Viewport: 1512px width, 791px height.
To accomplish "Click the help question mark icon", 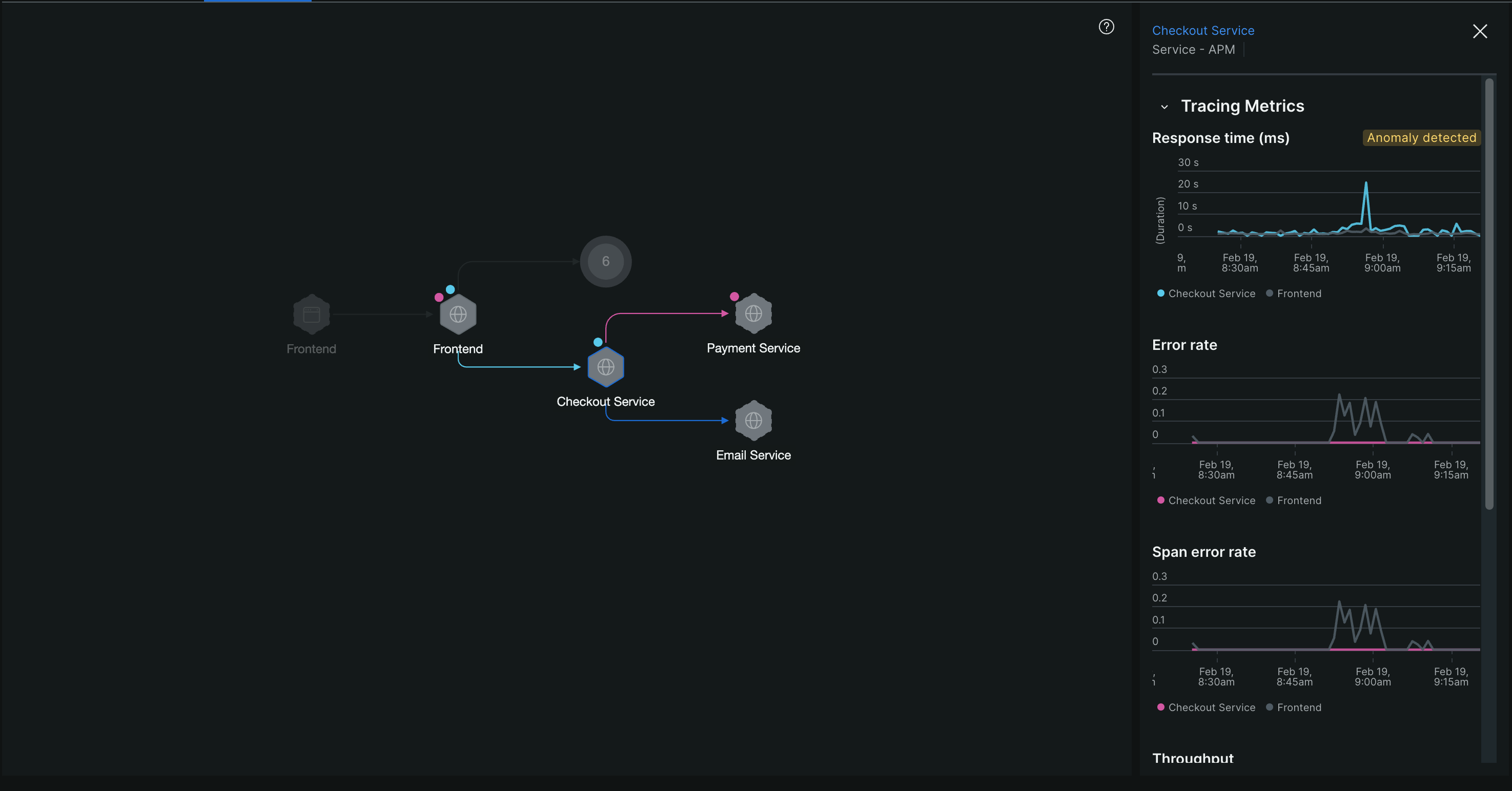I will point(1106,27).
